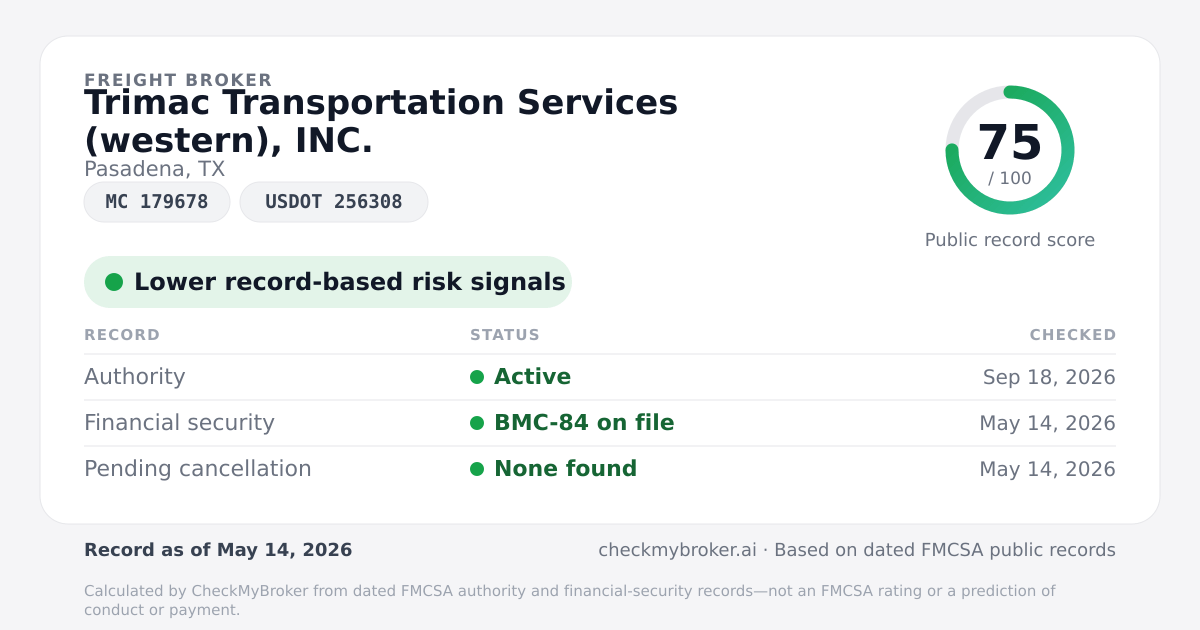
Task: Click the Sep 18, 2026 checked date
Action: (x=1049, y=377)
